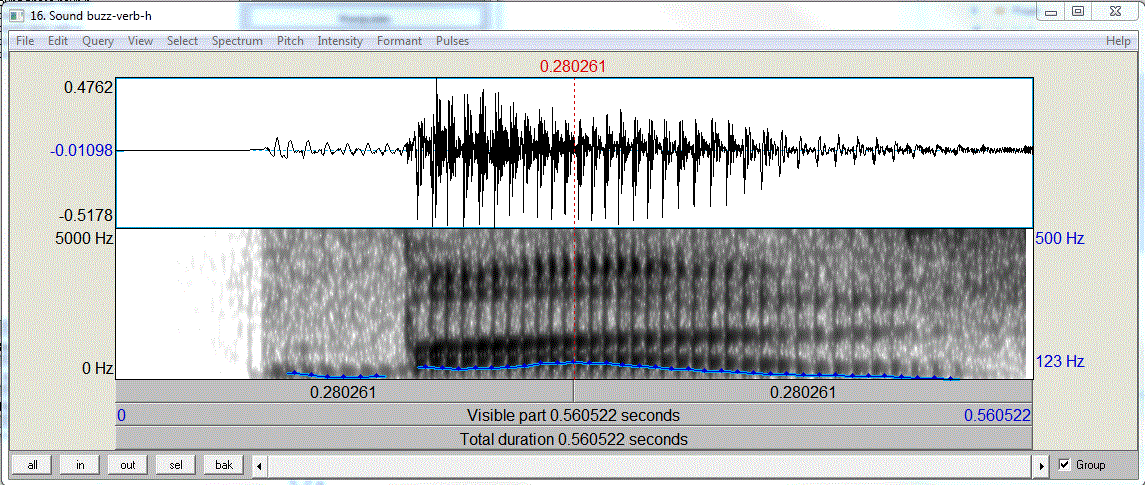The image size is (1145, 485).
Task: Open the Pitch menu
Action: coord(290,41)
